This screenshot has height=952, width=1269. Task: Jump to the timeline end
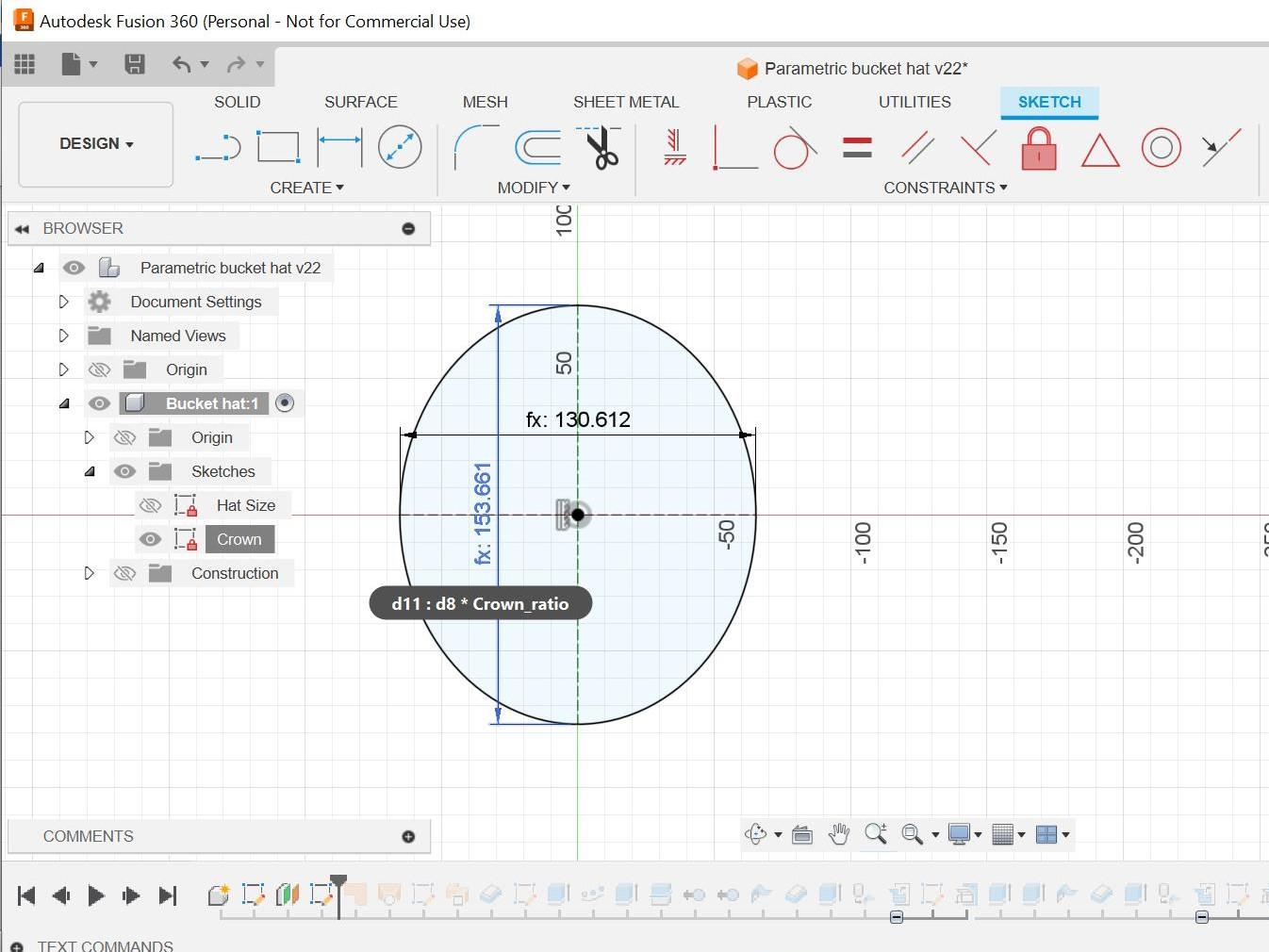coord(168,895)
